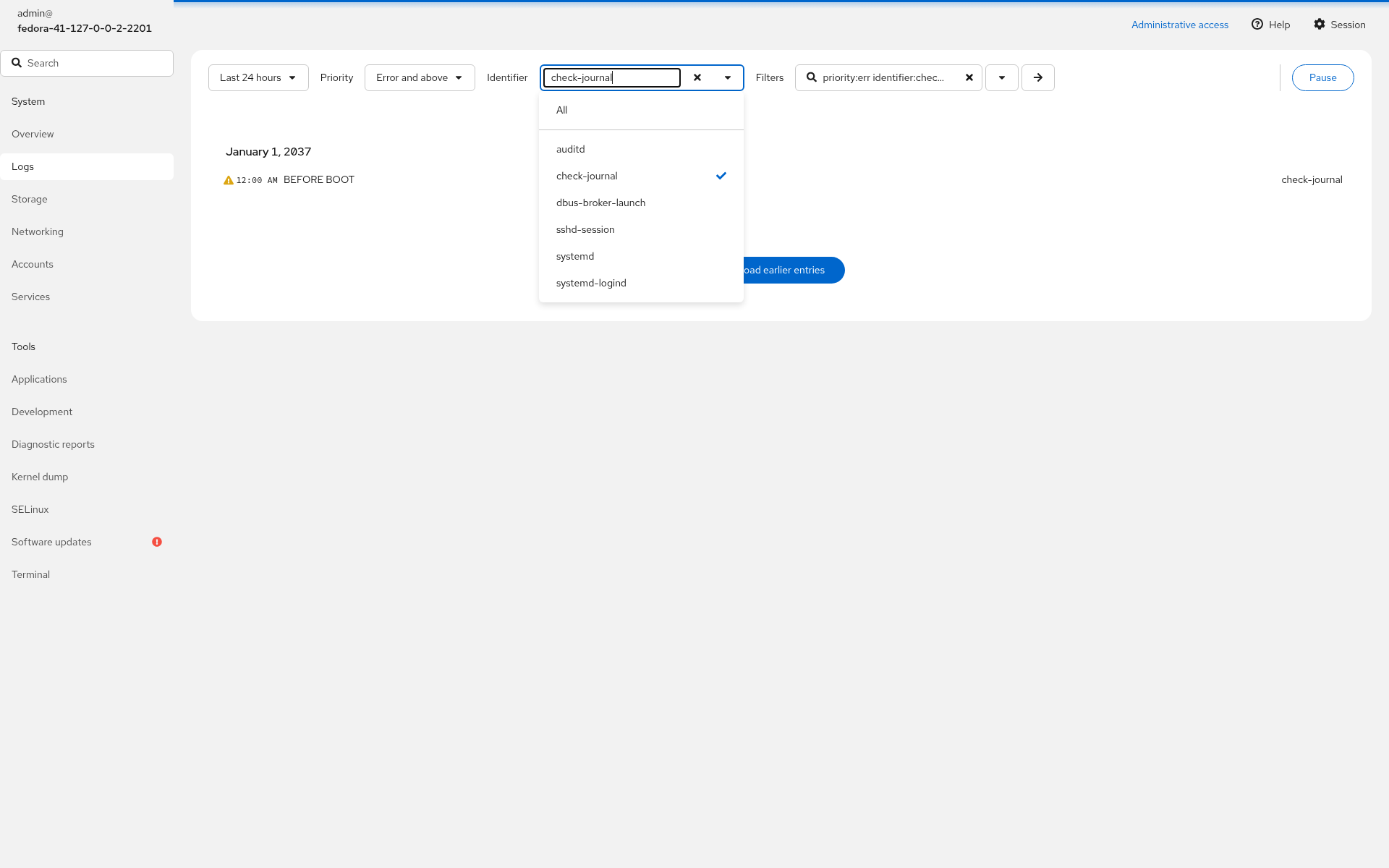This screenshot has width=1389, height=868.
Task: Open the Error and above priority dropdown
Action: point(420,77)
